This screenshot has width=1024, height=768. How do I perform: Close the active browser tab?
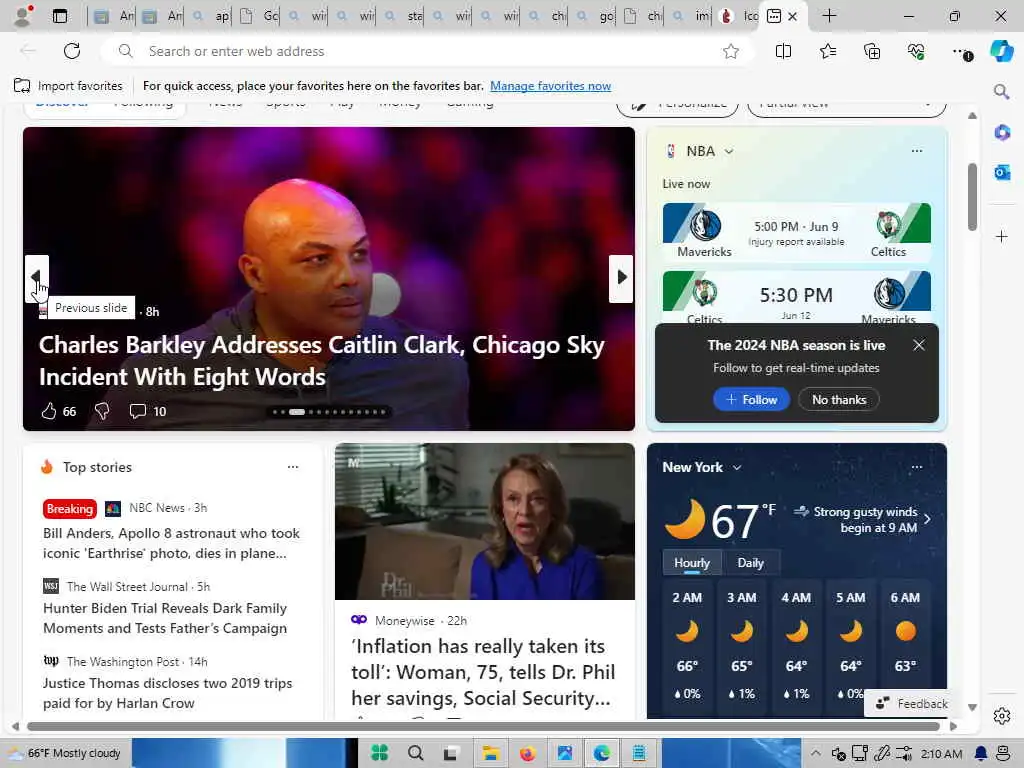[x=792, y=16]
